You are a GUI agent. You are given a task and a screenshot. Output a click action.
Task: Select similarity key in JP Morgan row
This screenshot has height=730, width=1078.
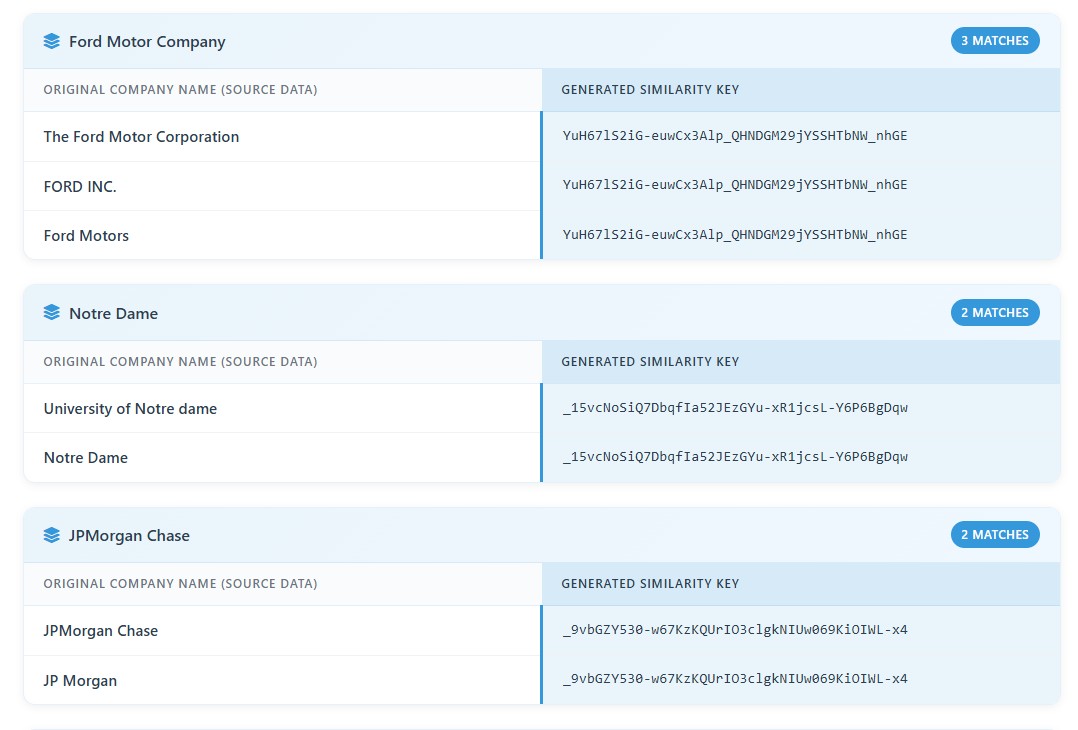pyautogui.click(x=735, y=678)
